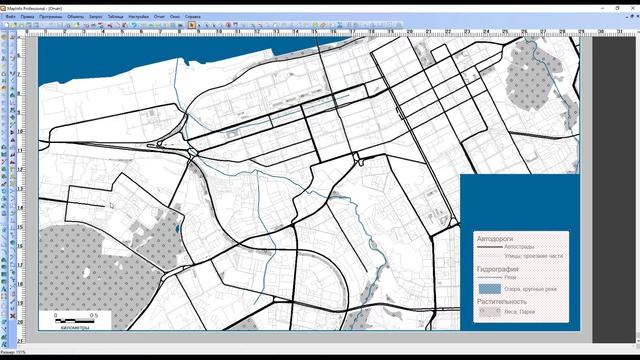
Task: Click the Улицы, проезжие части legend label
Action: 533,256
